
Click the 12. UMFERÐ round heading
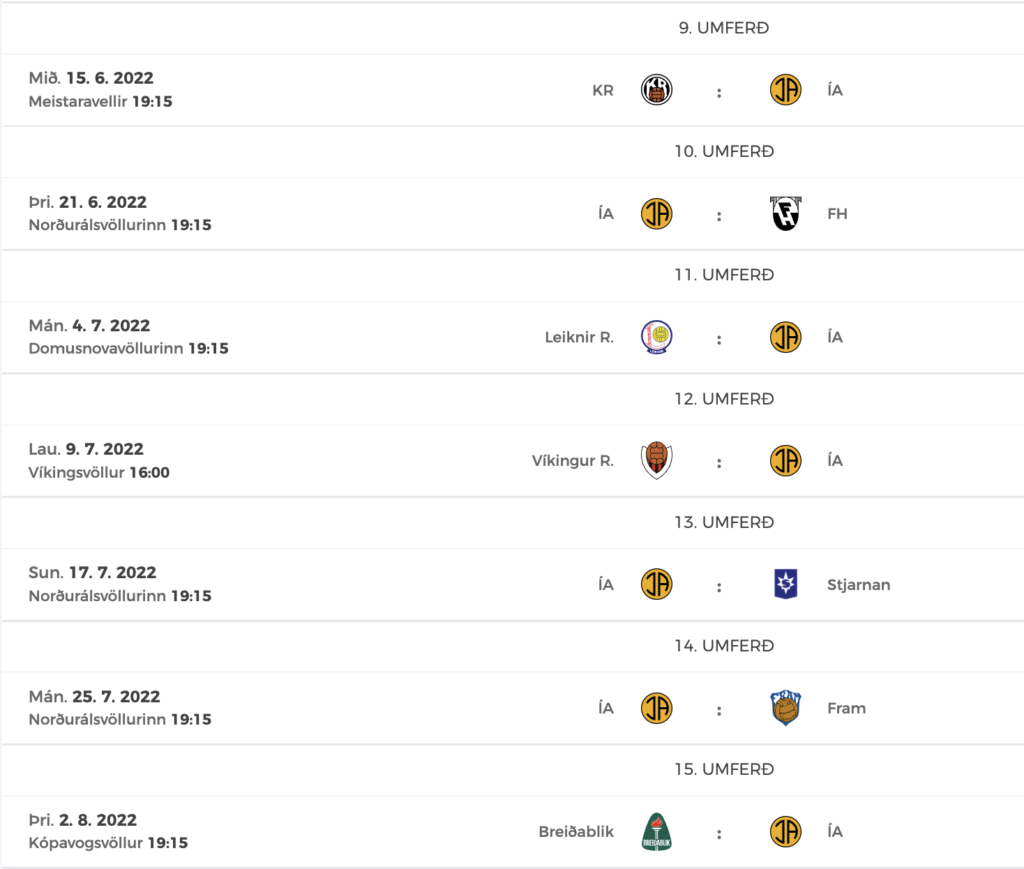[x=724, y=399]
